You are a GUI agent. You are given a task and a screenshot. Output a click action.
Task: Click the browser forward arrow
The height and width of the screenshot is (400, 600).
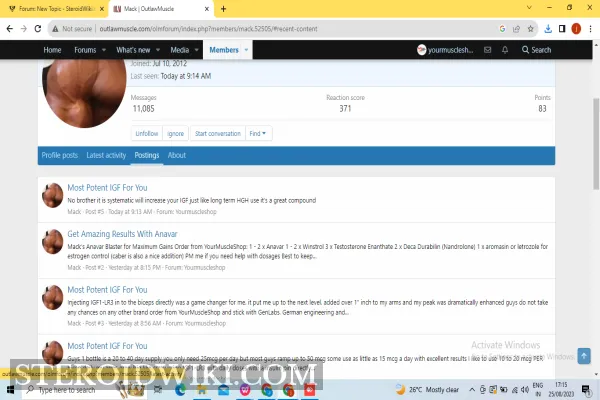click(x=24, y=29)
